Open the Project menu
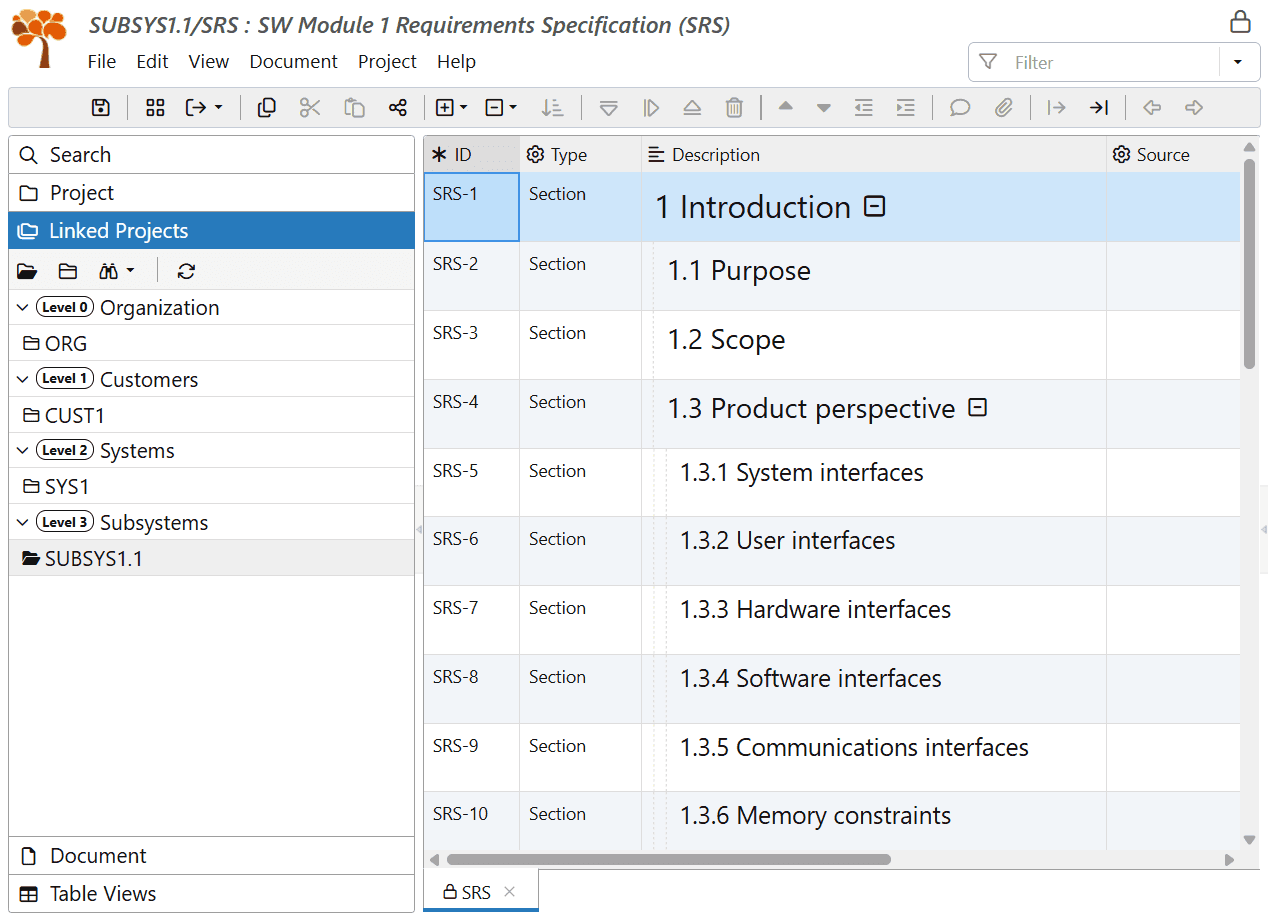1268x915 pixels. [387, 61]
